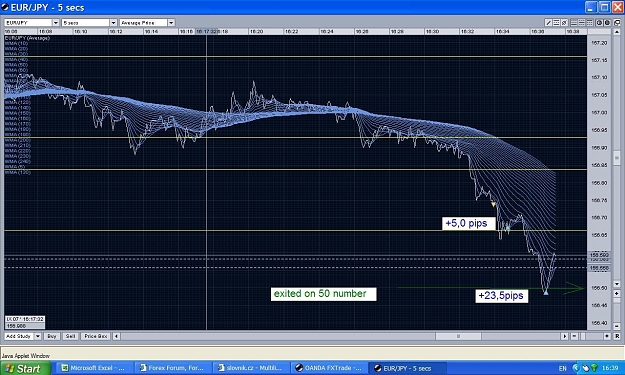Click the 157.00 price axis label
The image size is (625, 375).
tap(599, 112)
